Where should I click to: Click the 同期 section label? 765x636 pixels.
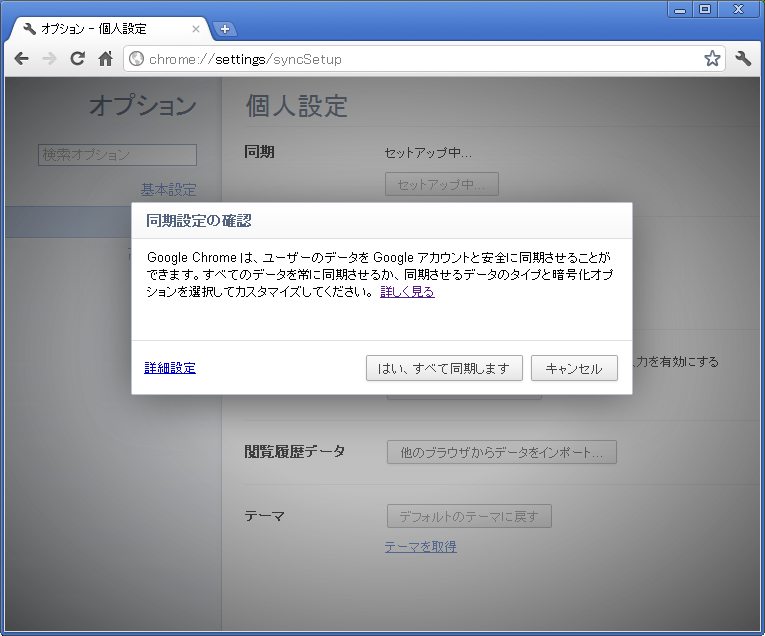[259, 152]
